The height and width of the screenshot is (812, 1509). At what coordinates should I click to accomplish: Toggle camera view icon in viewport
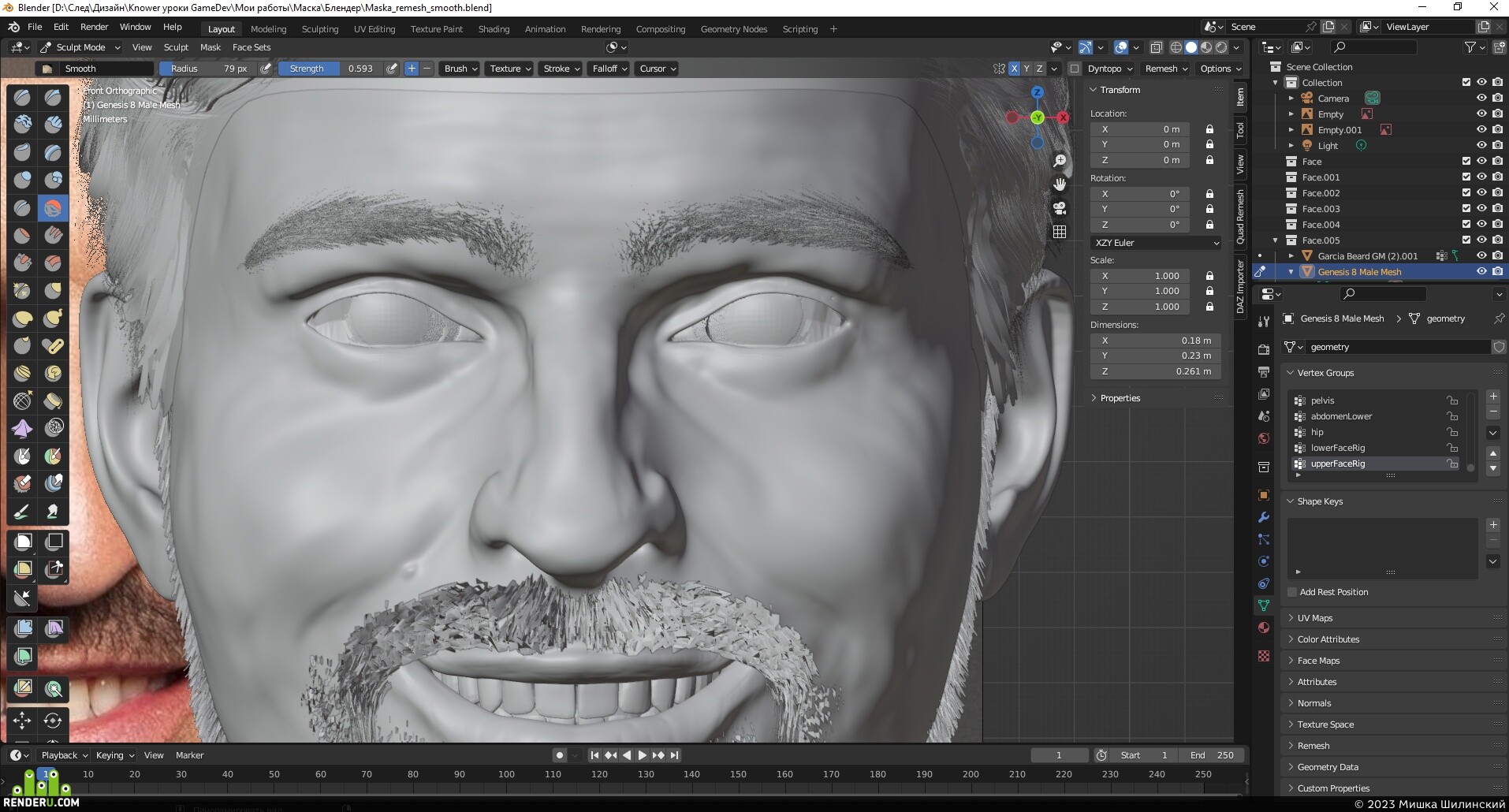click(1060, 208)
